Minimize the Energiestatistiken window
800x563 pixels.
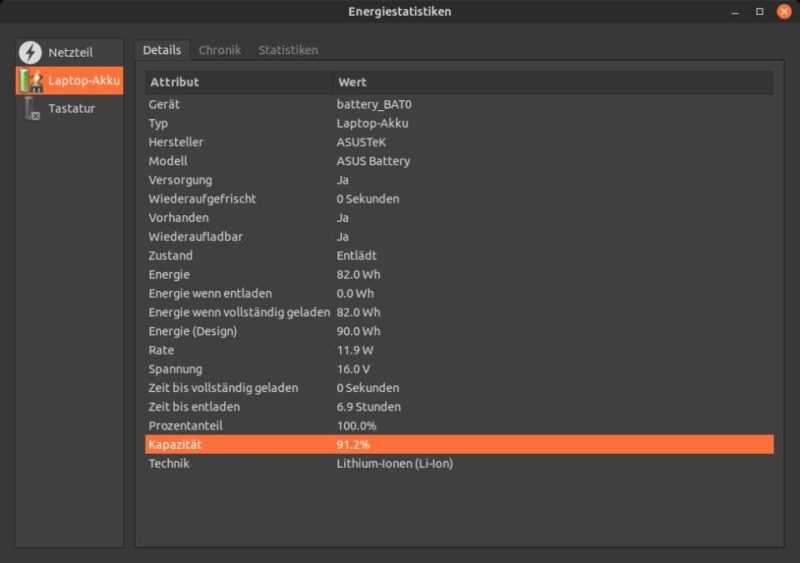click(734, 11)
